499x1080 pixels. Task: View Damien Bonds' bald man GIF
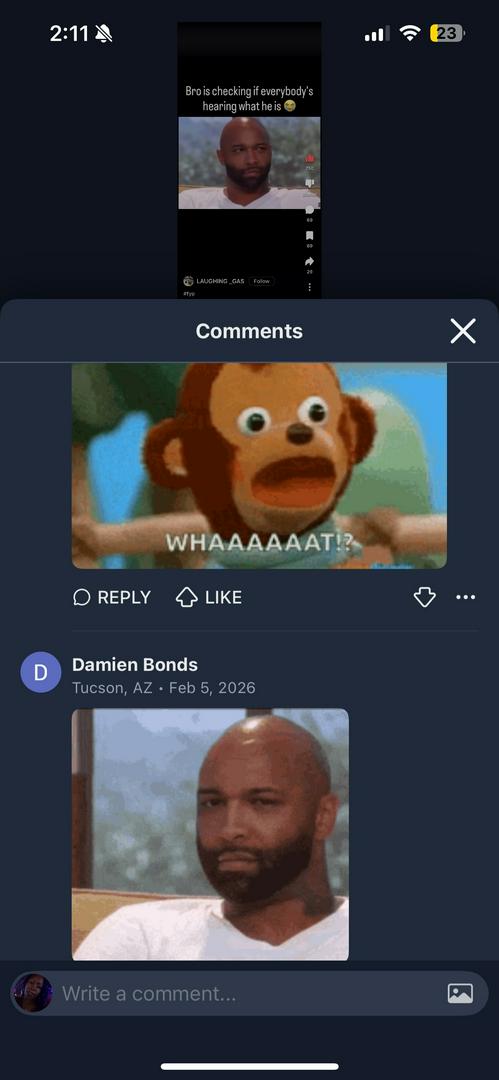pos(210,834)
